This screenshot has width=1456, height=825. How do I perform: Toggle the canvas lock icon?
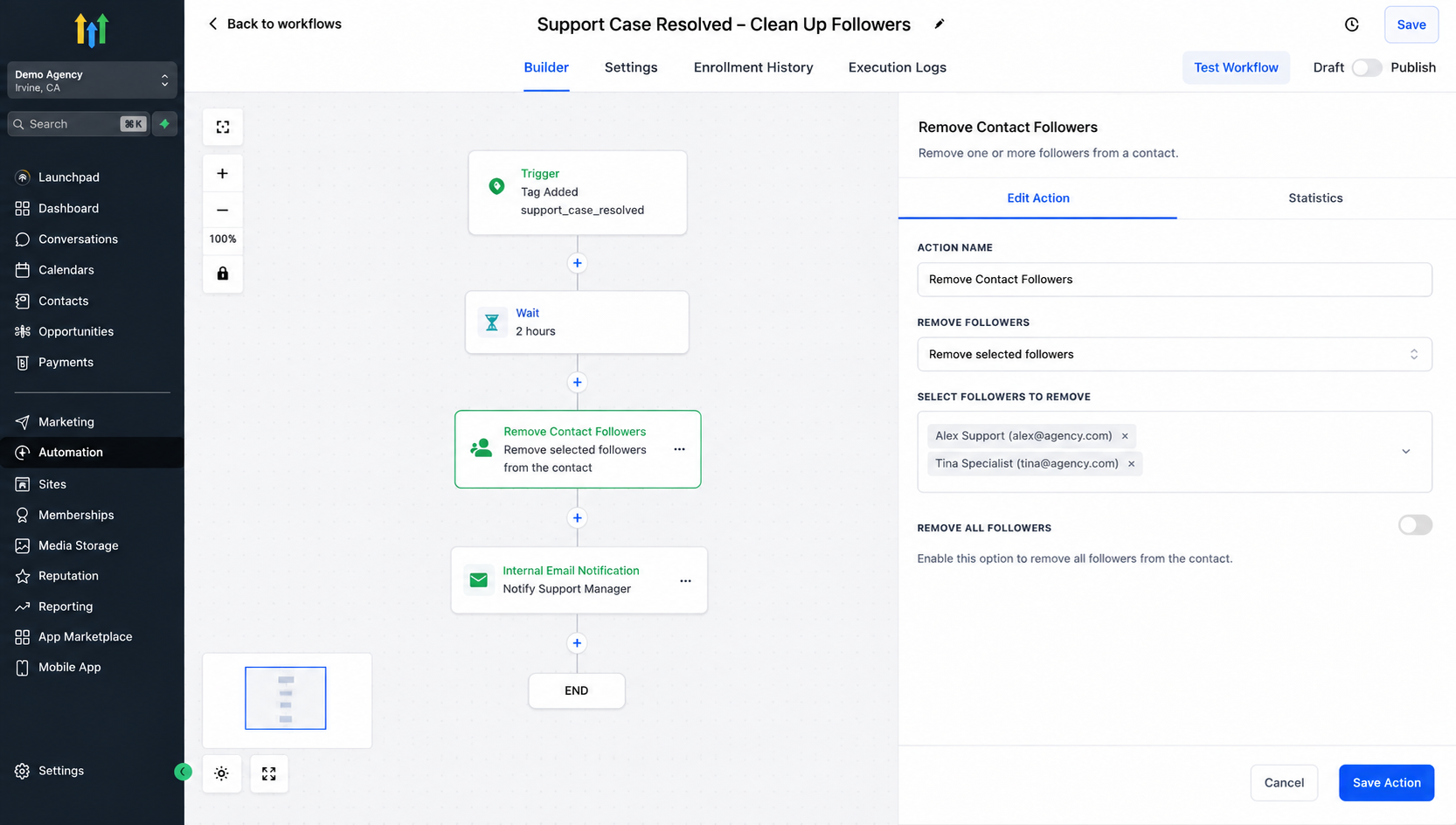coord(223,274)
